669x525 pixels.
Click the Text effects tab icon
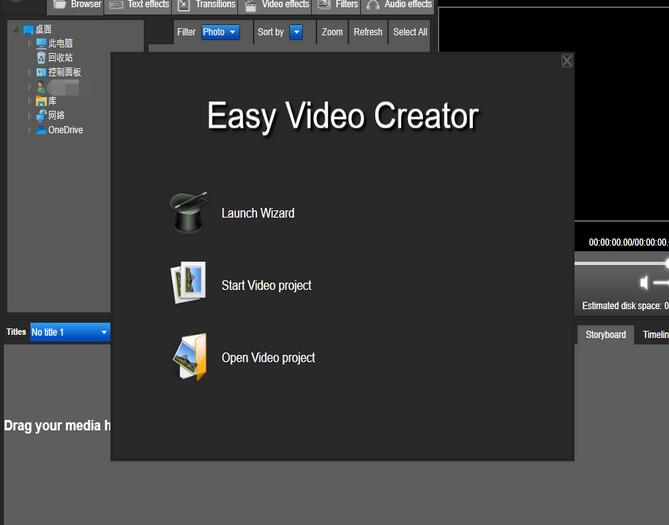pos(116,5)
